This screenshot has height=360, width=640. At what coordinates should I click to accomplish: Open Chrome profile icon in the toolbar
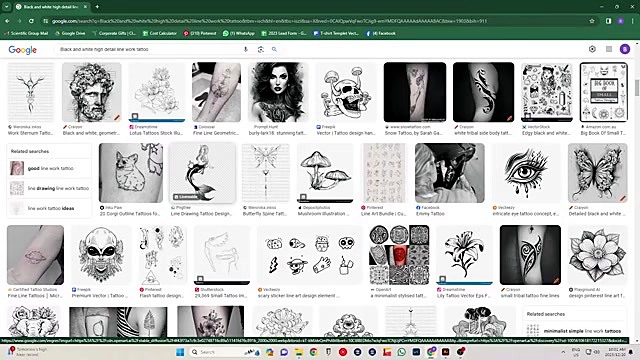[621, 21]
